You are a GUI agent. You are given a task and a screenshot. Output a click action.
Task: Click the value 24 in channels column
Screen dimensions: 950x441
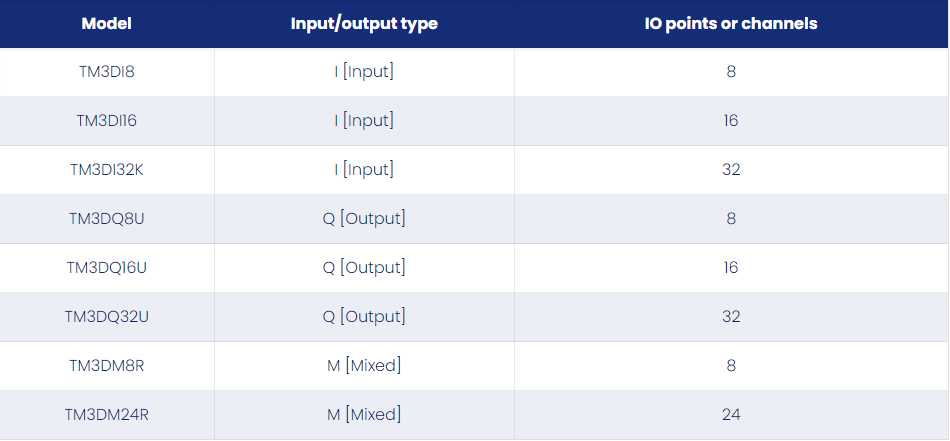pyautogui.click(x=731, y=415)
